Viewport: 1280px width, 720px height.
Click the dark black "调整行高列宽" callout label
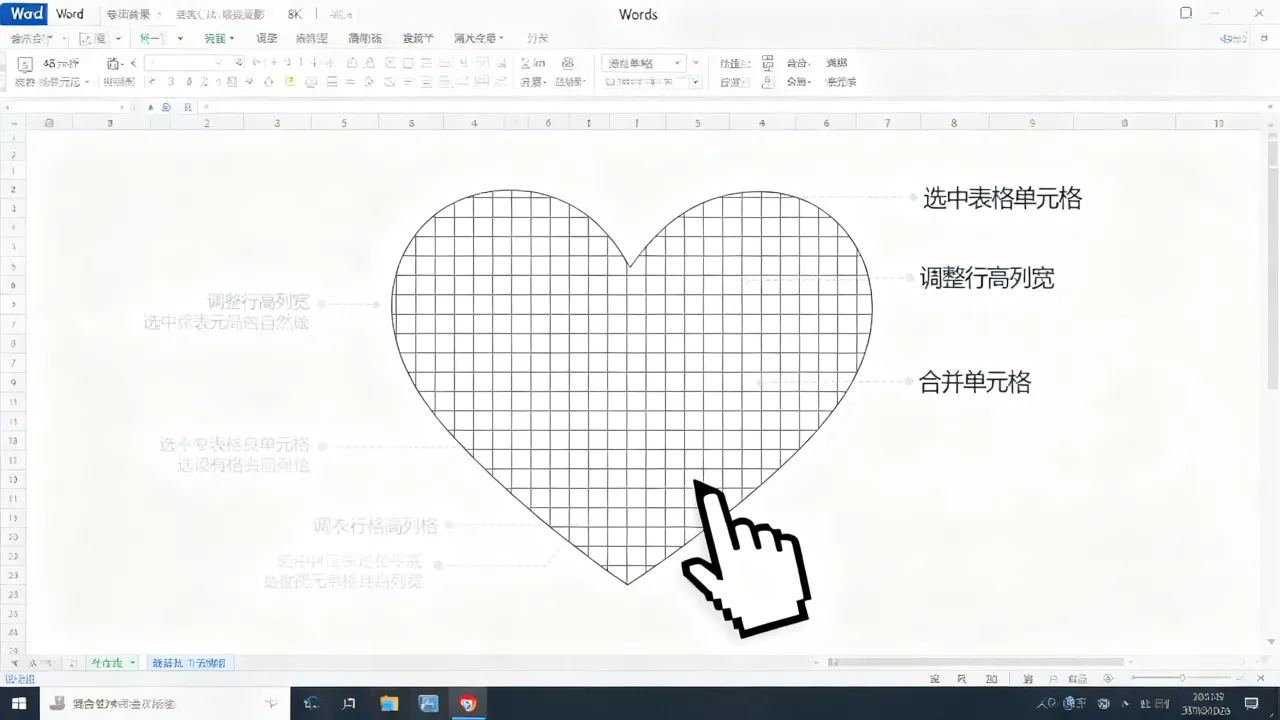click(987, 278)
